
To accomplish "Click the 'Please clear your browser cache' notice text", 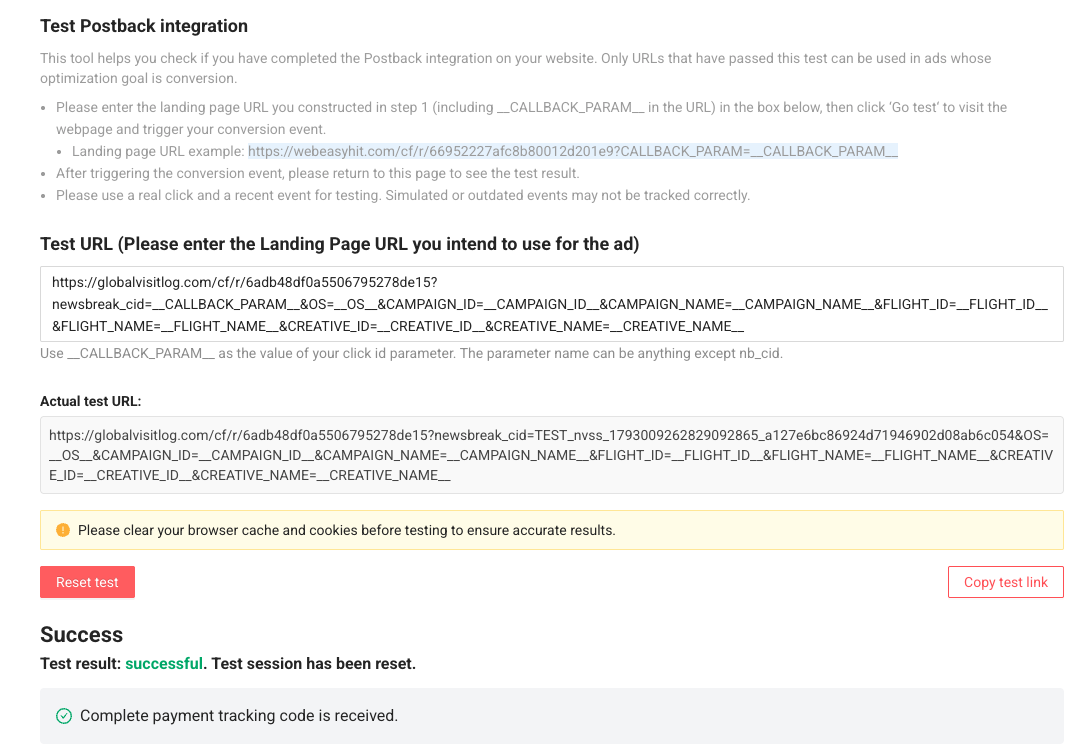I will click(346, 530).
